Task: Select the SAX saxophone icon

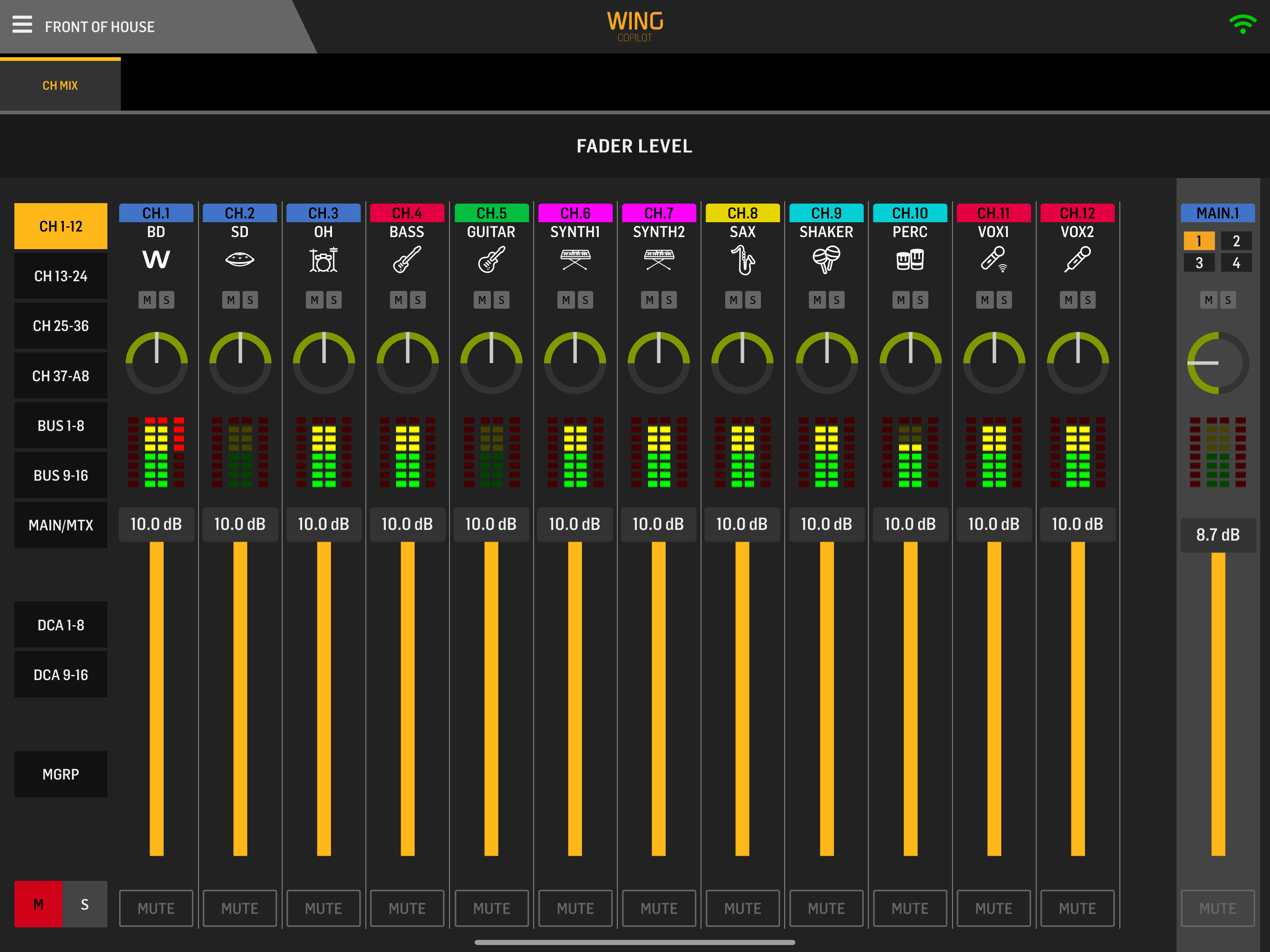Action: point(742,260)
